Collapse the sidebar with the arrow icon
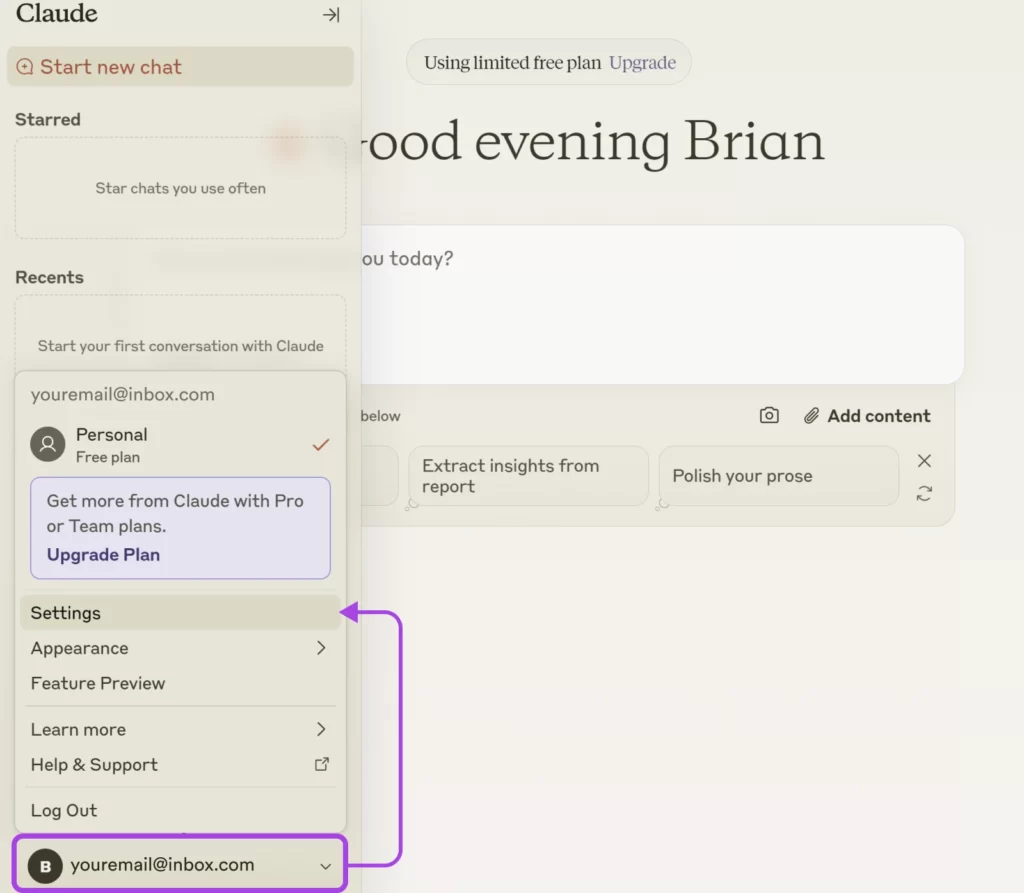 (x=331, y=14)
